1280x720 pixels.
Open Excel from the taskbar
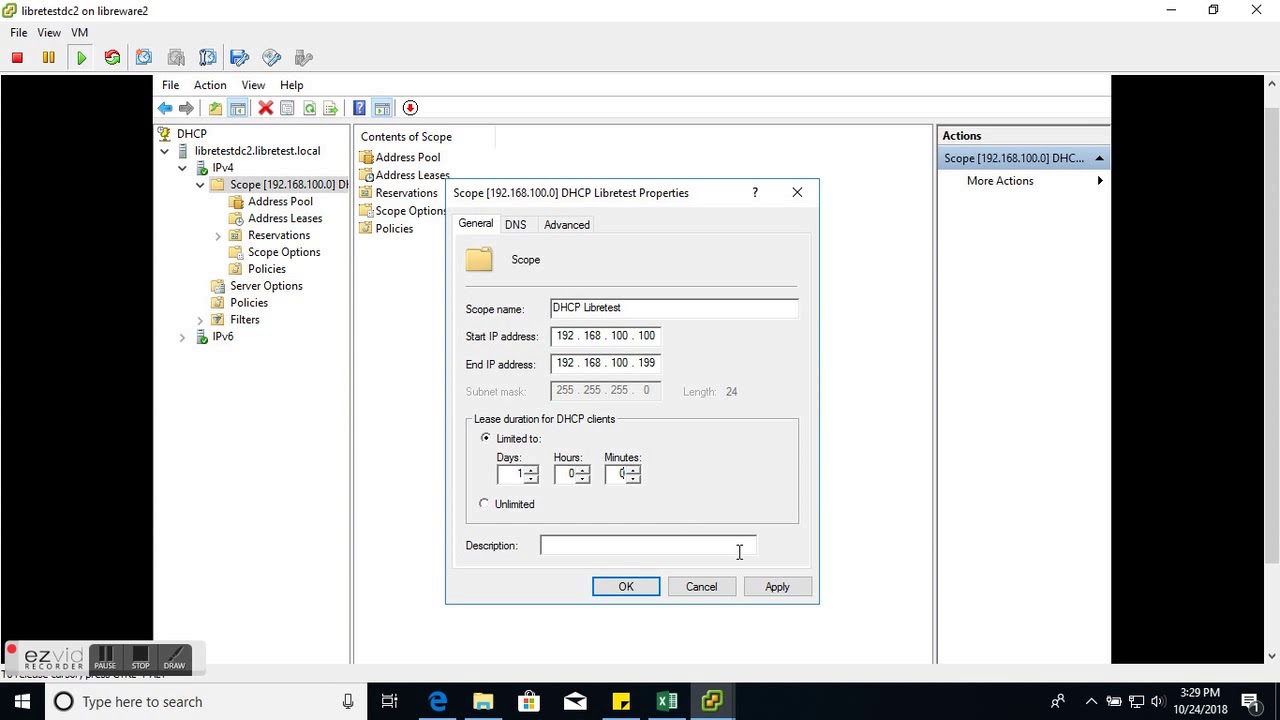pyautogui.click(x=667, y=702)
